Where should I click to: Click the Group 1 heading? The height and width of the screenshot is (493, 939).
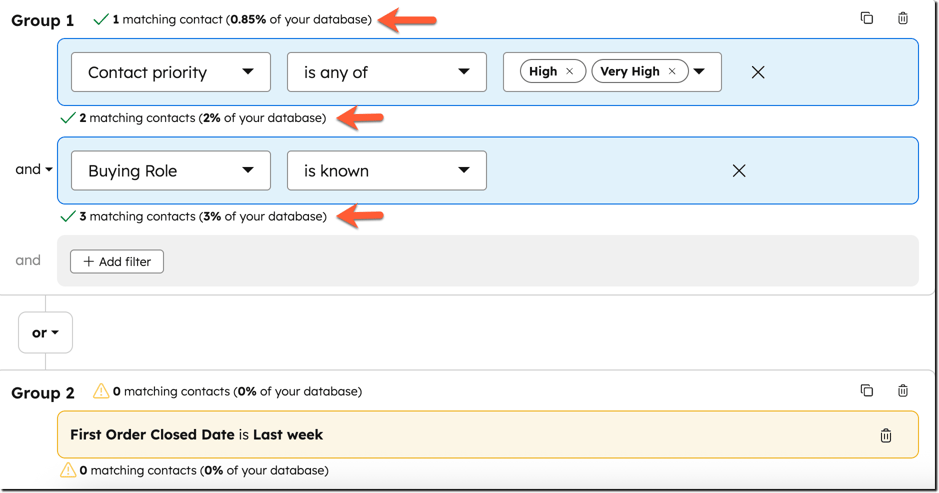tap(42, 20)
